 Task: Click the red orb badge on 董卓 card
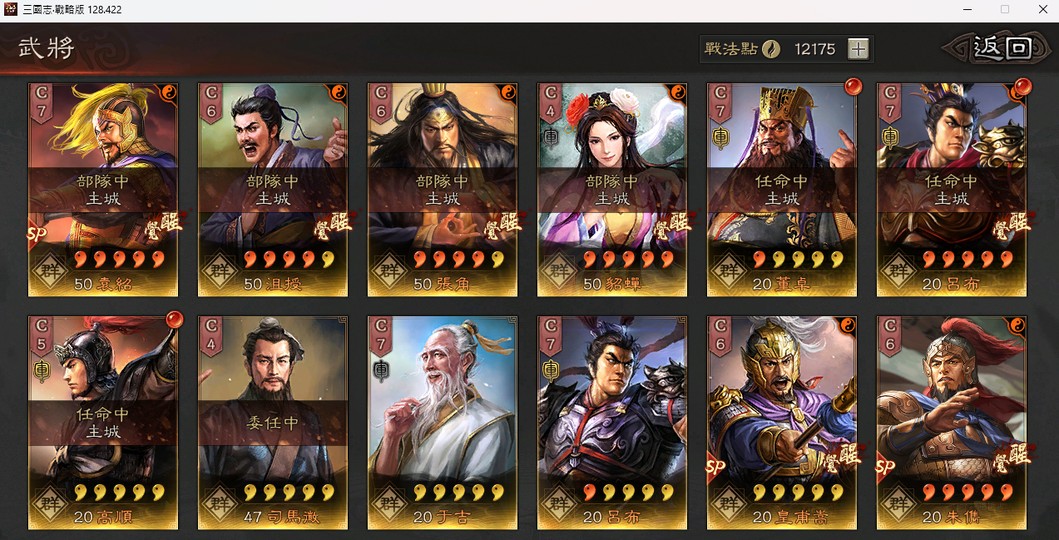click(852, 87)
